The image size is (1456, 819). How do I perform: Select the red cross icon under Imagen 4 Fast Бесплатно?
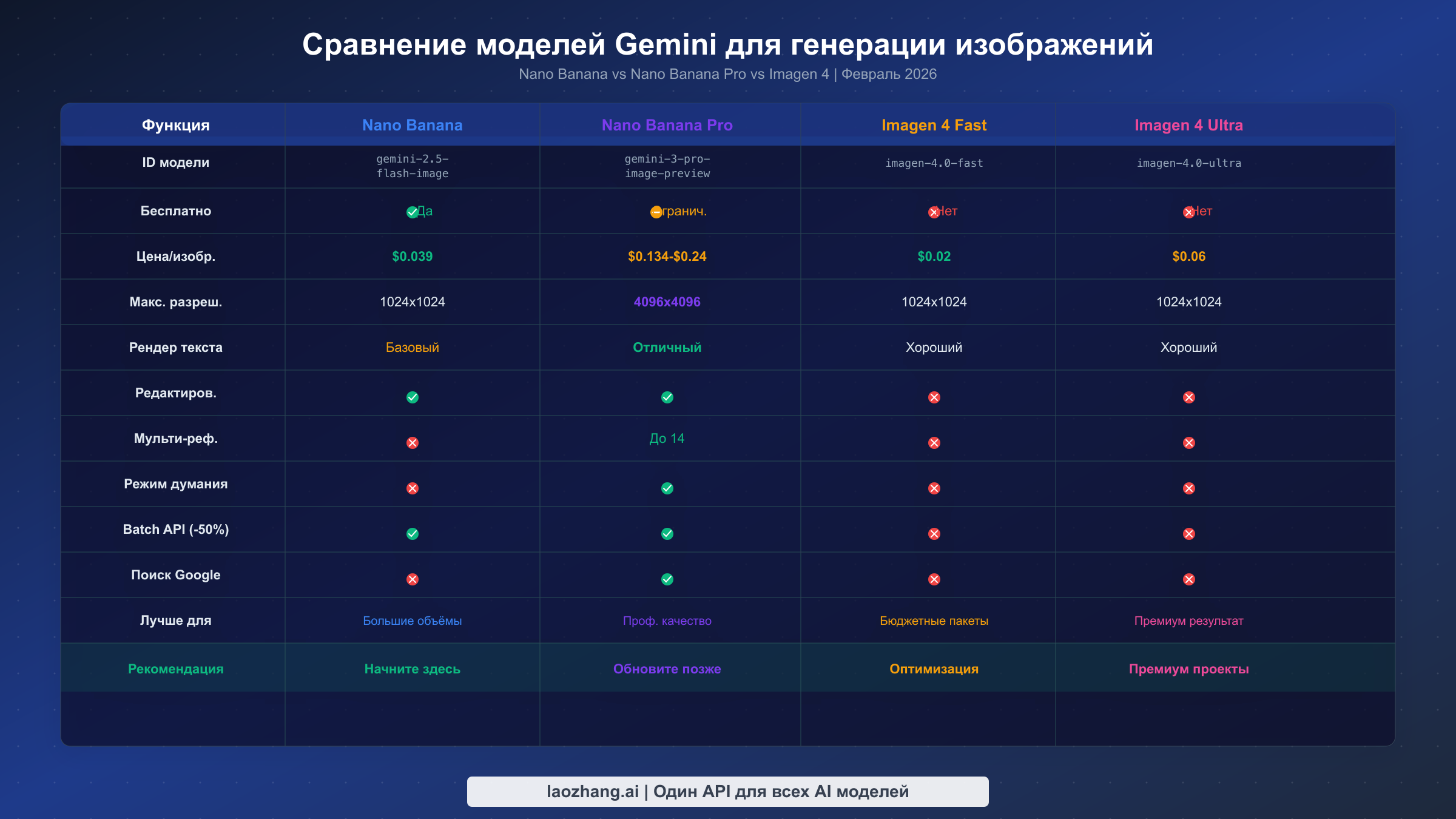click(933, 211)
